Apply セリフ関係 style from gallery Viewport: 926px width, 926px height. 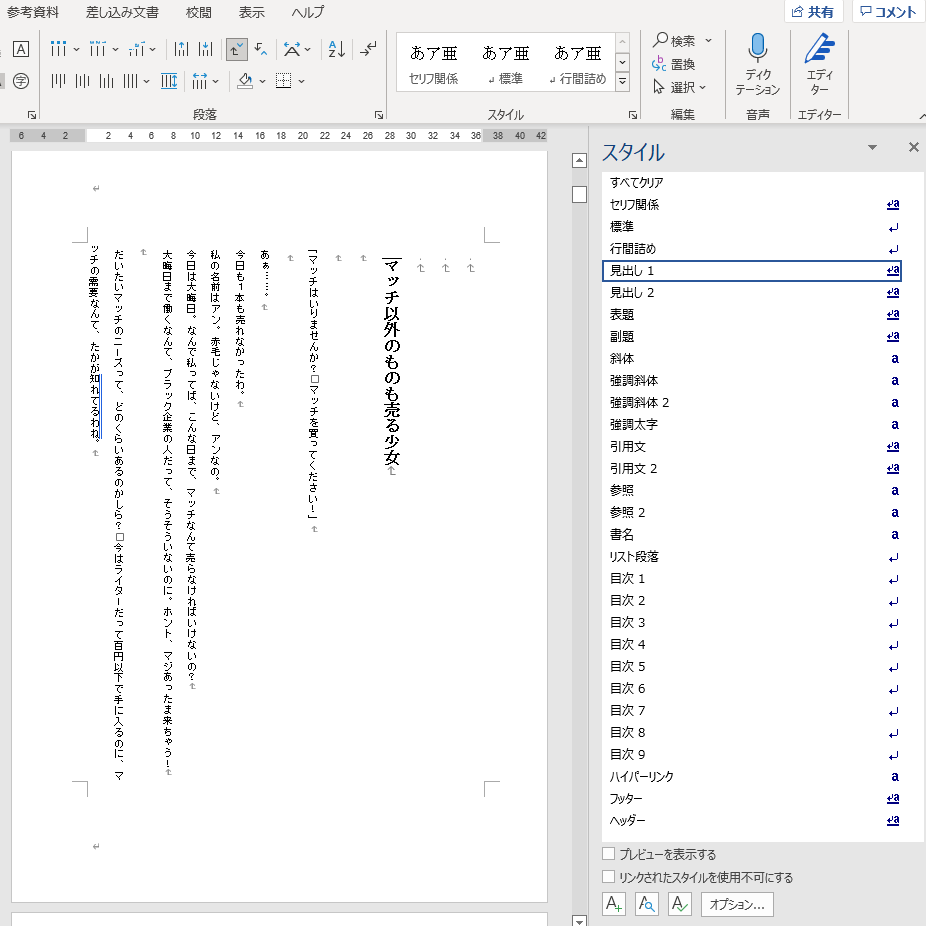(433, 64)
